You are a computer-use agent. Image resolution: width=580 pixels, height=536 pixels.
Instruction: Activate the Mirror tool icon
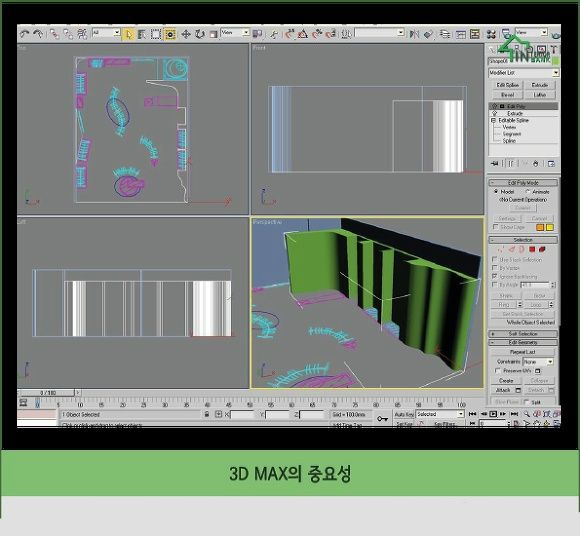click(x=414, y=34)
